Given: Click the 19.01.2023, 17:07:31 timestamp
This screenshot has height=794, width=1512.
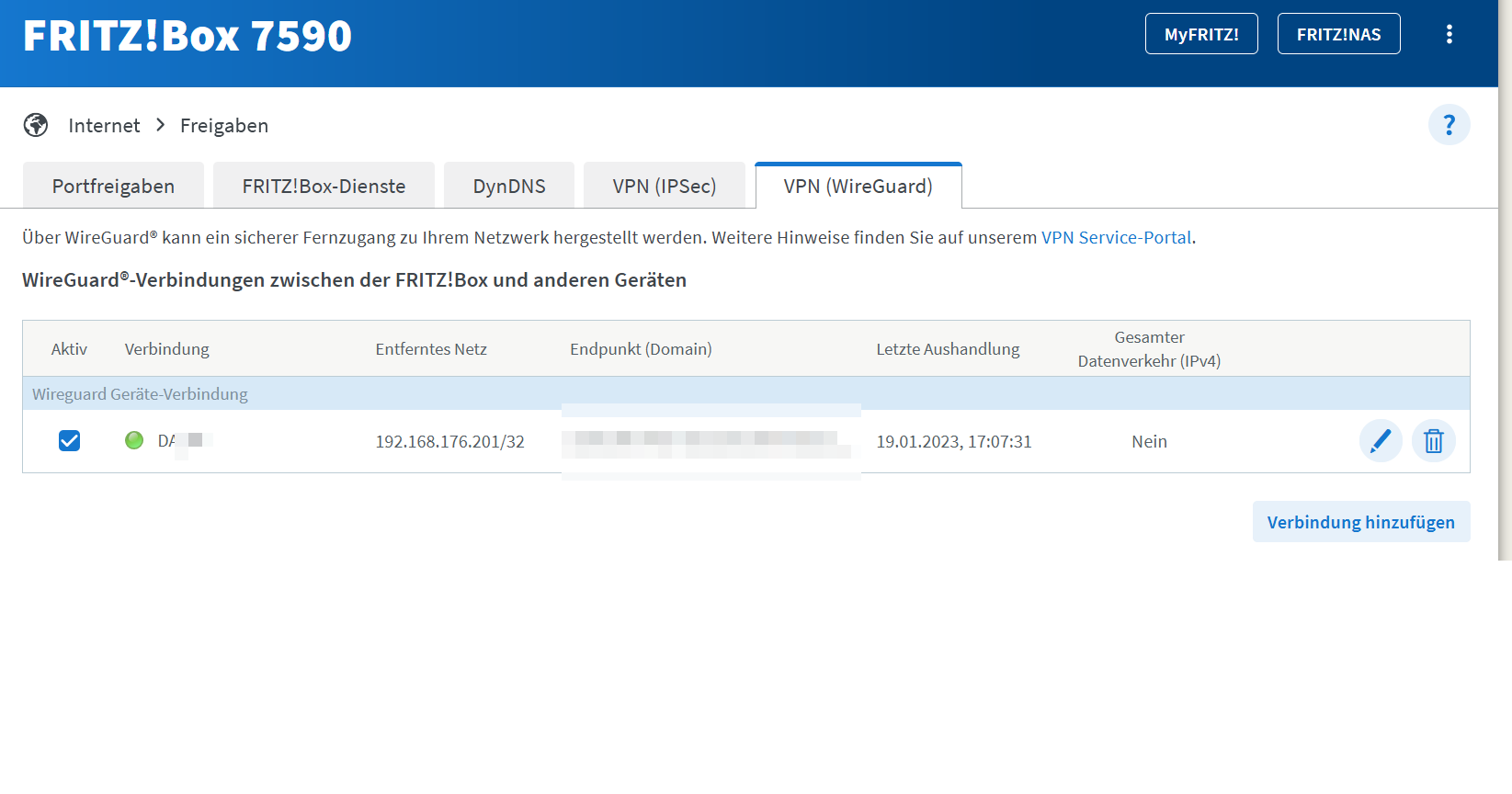Looking at the screenshot, I should (x=953, y=441).
